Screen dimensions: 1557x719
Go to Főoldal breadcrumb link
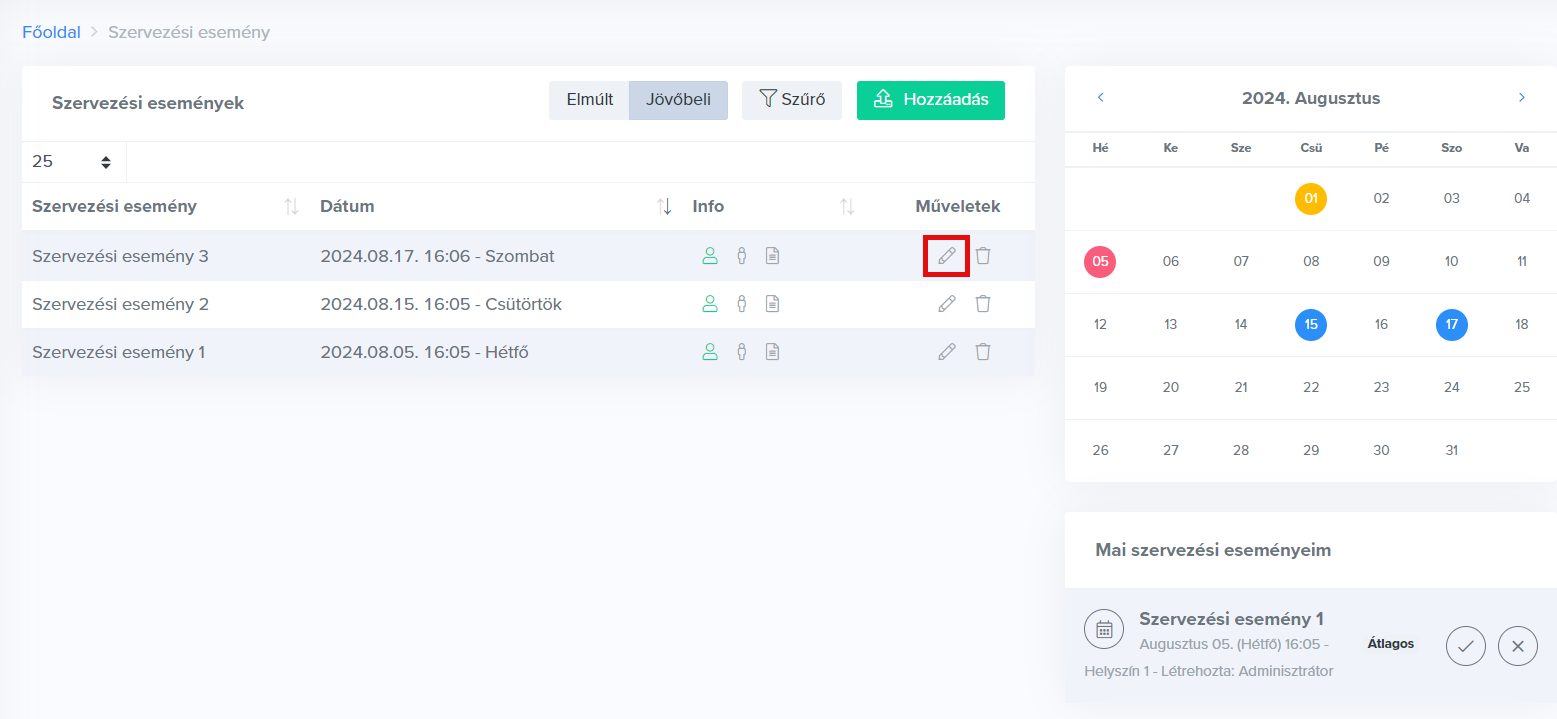51,32
